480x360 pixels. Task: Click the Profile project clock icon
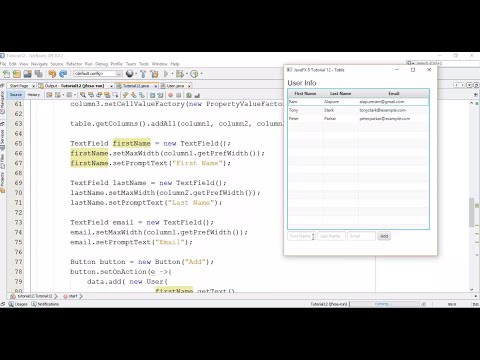coord(194,74)
